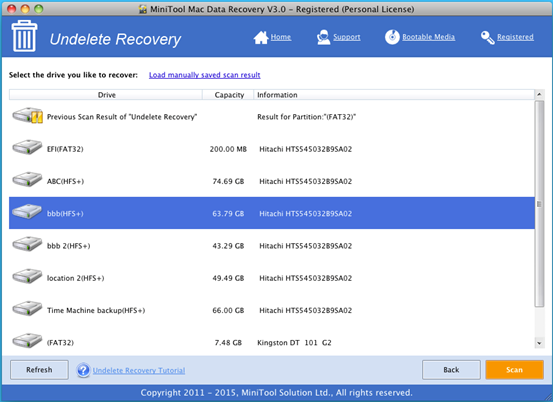This screenshot has height=402, width=553.
Task: Close the window with red button
Action: click(x=12, y=9)
